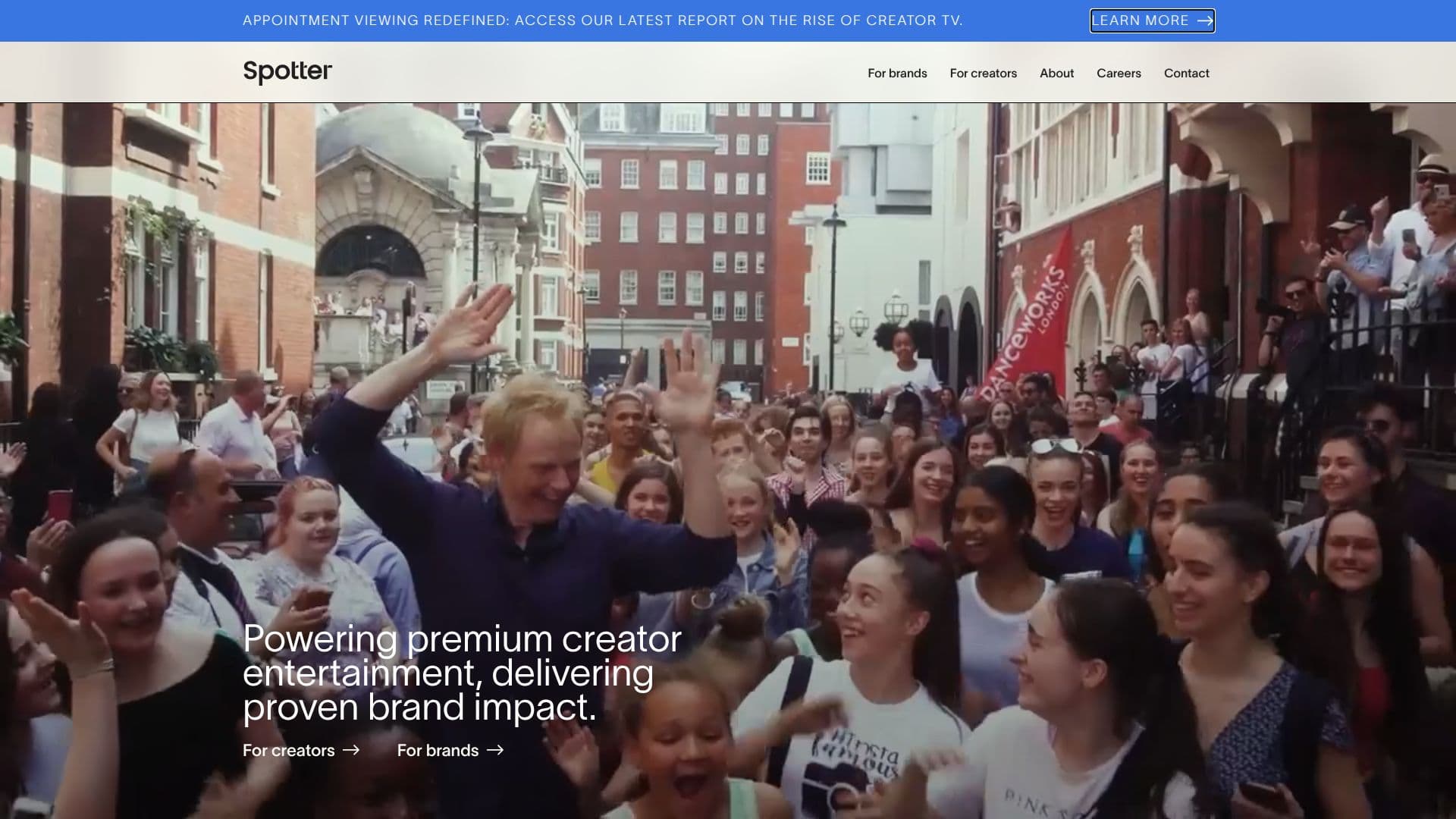The image size is (1456, 819).
Task: Open the For creators menu item
Action: click(983, 74)
